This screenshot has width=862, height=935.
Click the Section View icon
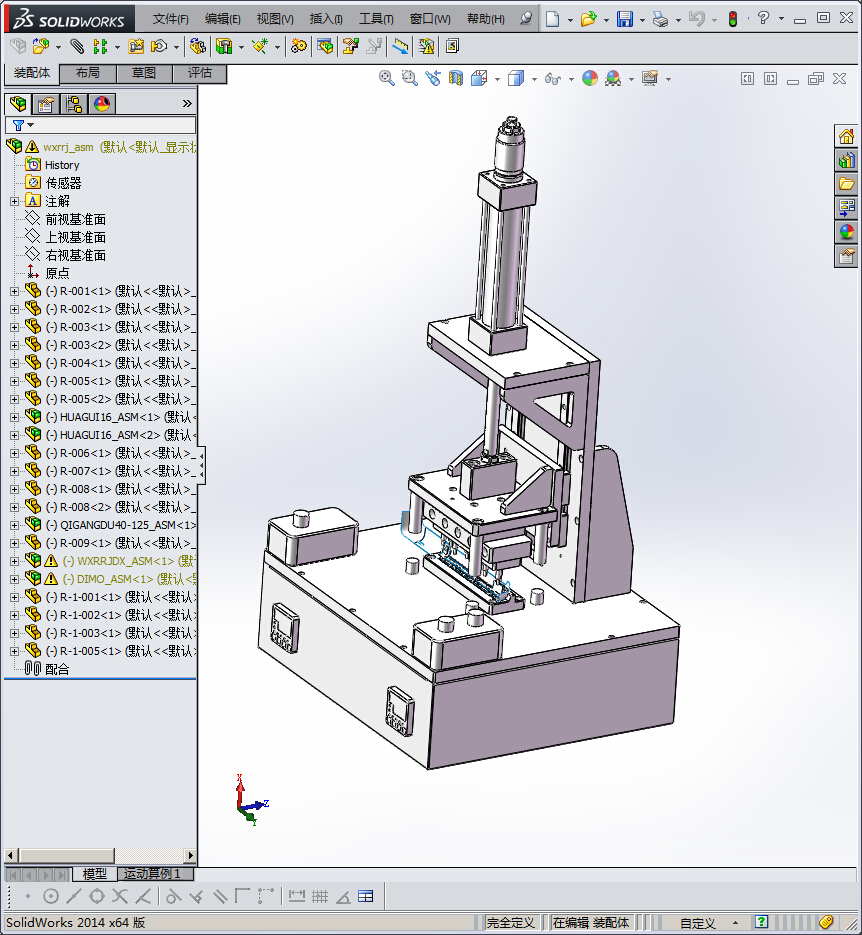tap(456, 78)
